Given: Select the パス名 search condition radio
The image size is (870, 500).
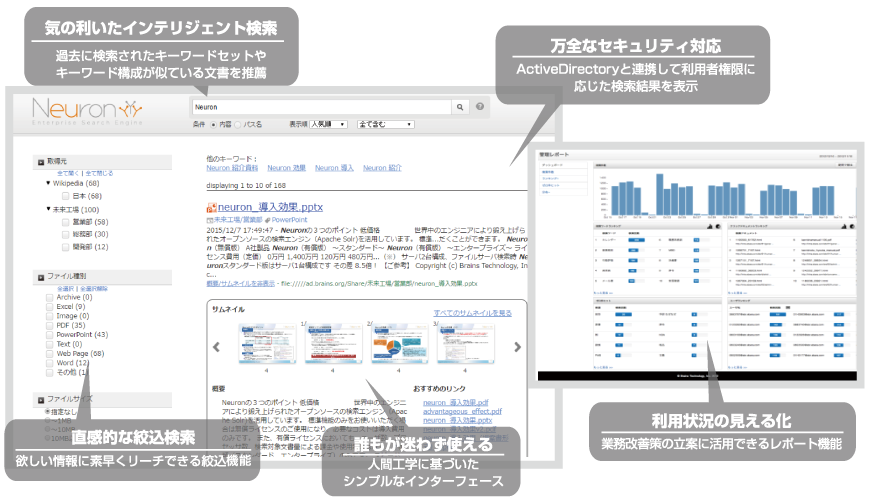Looking at the screenshot, I should click(x=237, y=125).
